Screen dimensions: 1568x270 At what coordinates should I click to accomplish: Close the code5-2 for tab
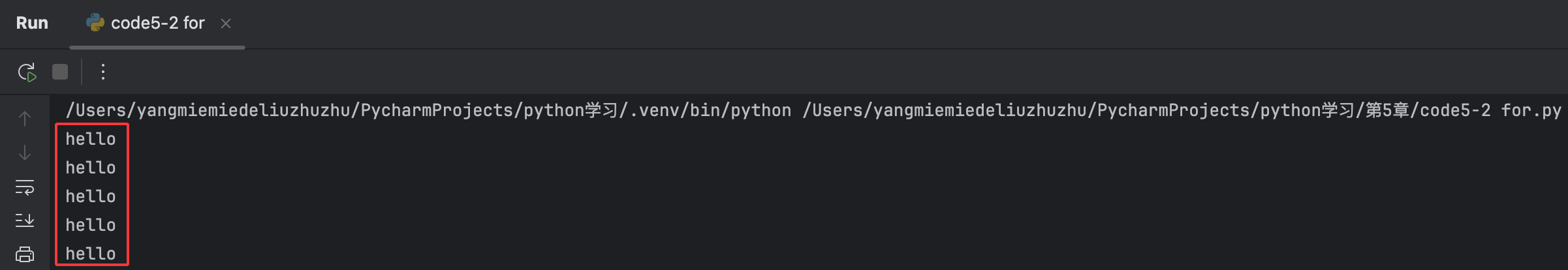tap(226, 23)
